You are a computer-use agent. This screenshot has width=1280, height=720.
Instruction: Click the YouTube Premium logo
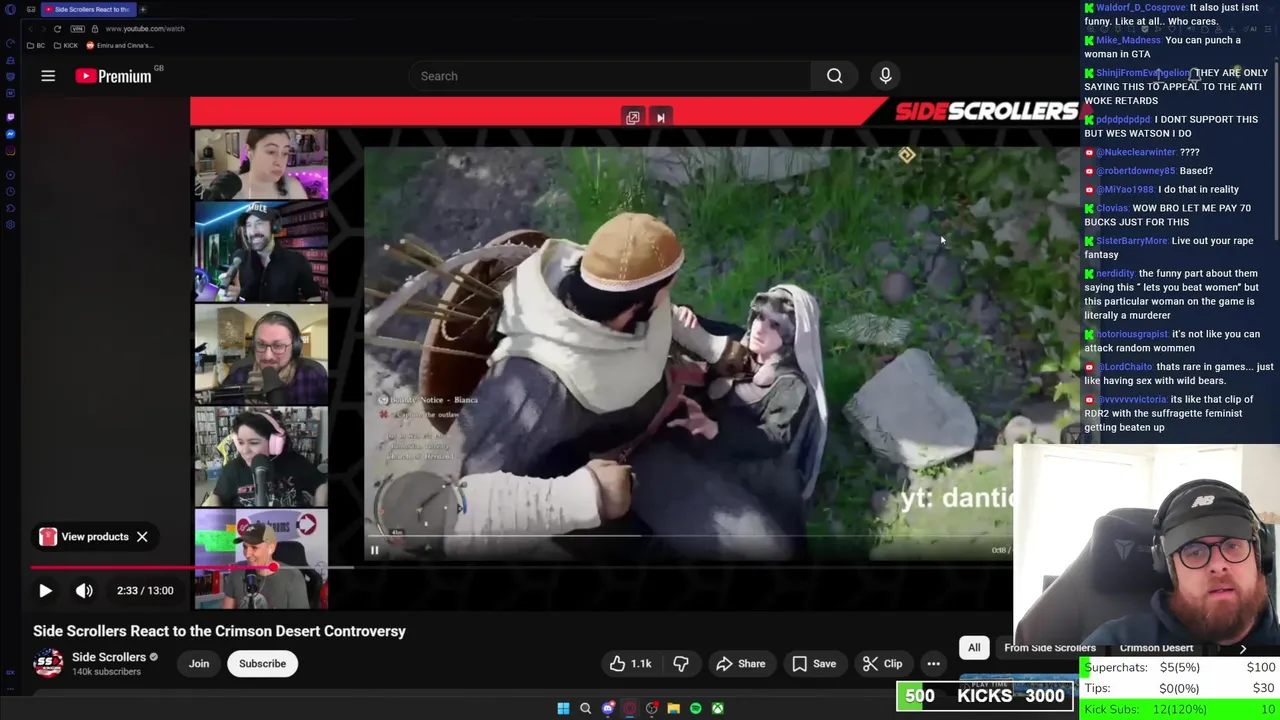coord(113,76)
